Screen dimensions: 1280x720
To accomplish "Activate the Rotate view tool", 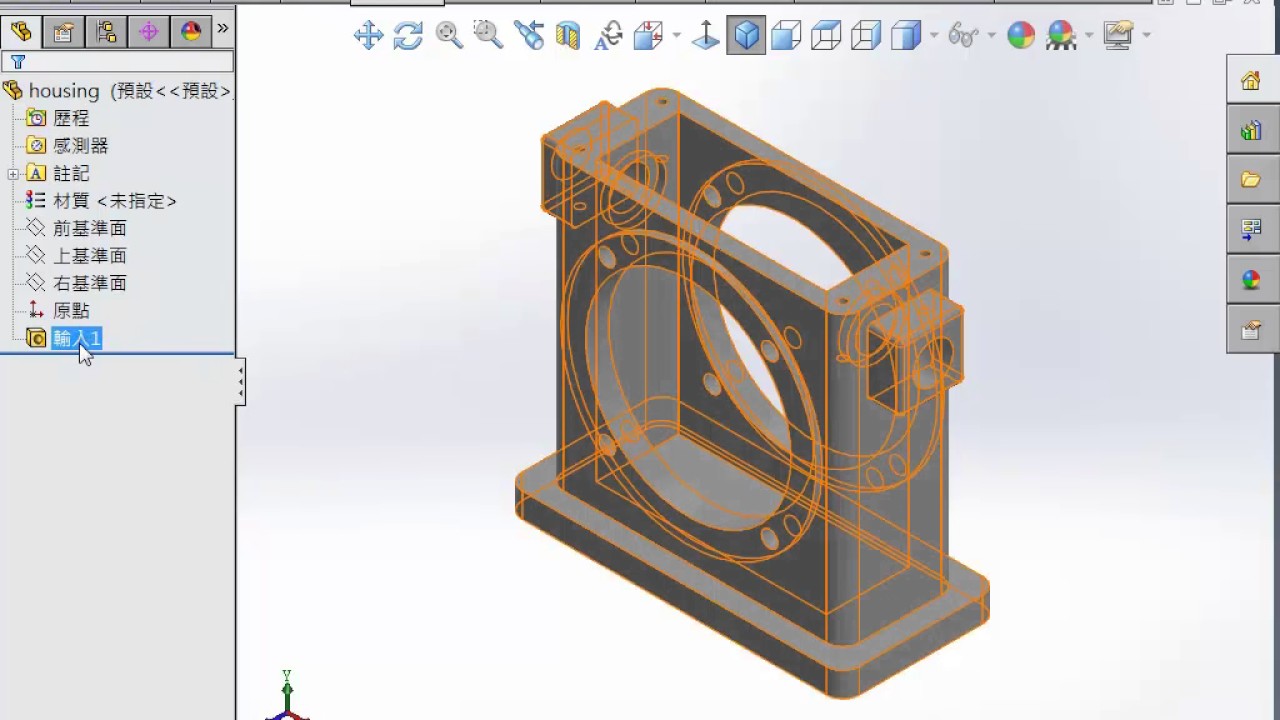I will 408,37.
